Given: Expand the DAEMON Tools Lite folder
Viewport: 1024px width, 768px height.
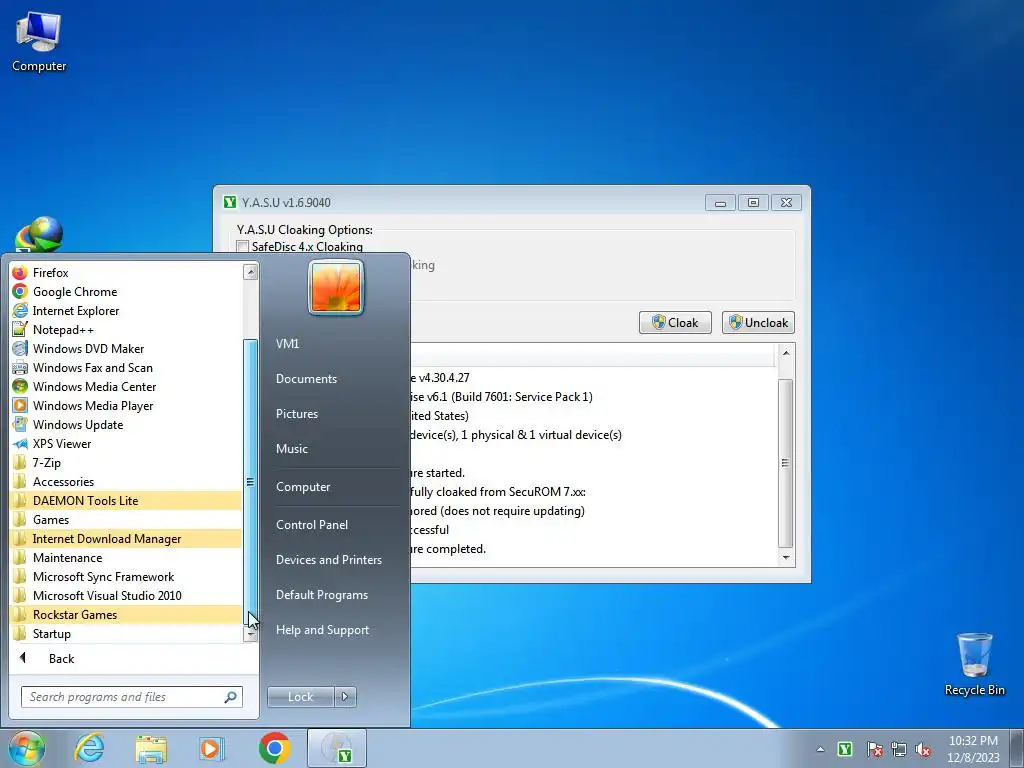Looking at the screenshot, I should (125, 500).
